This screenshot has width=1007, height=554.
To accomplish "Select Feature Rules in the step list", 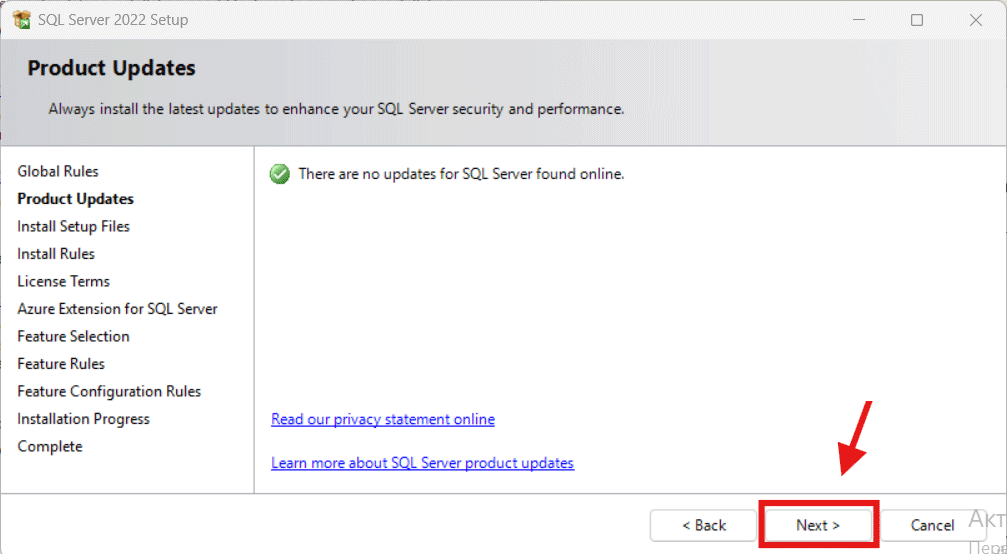I will tap(61, 364).
